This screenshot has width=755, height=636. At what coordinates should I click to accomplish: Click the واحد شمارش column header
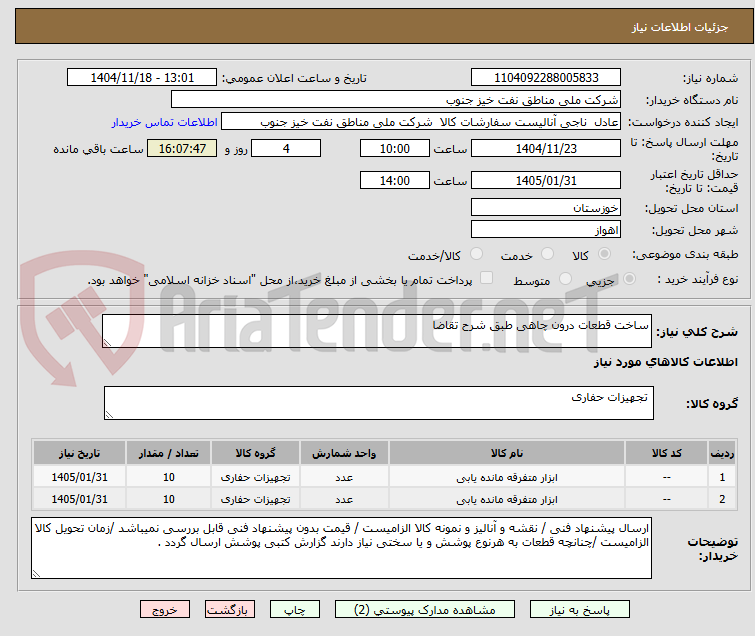(x=344, y=453)
